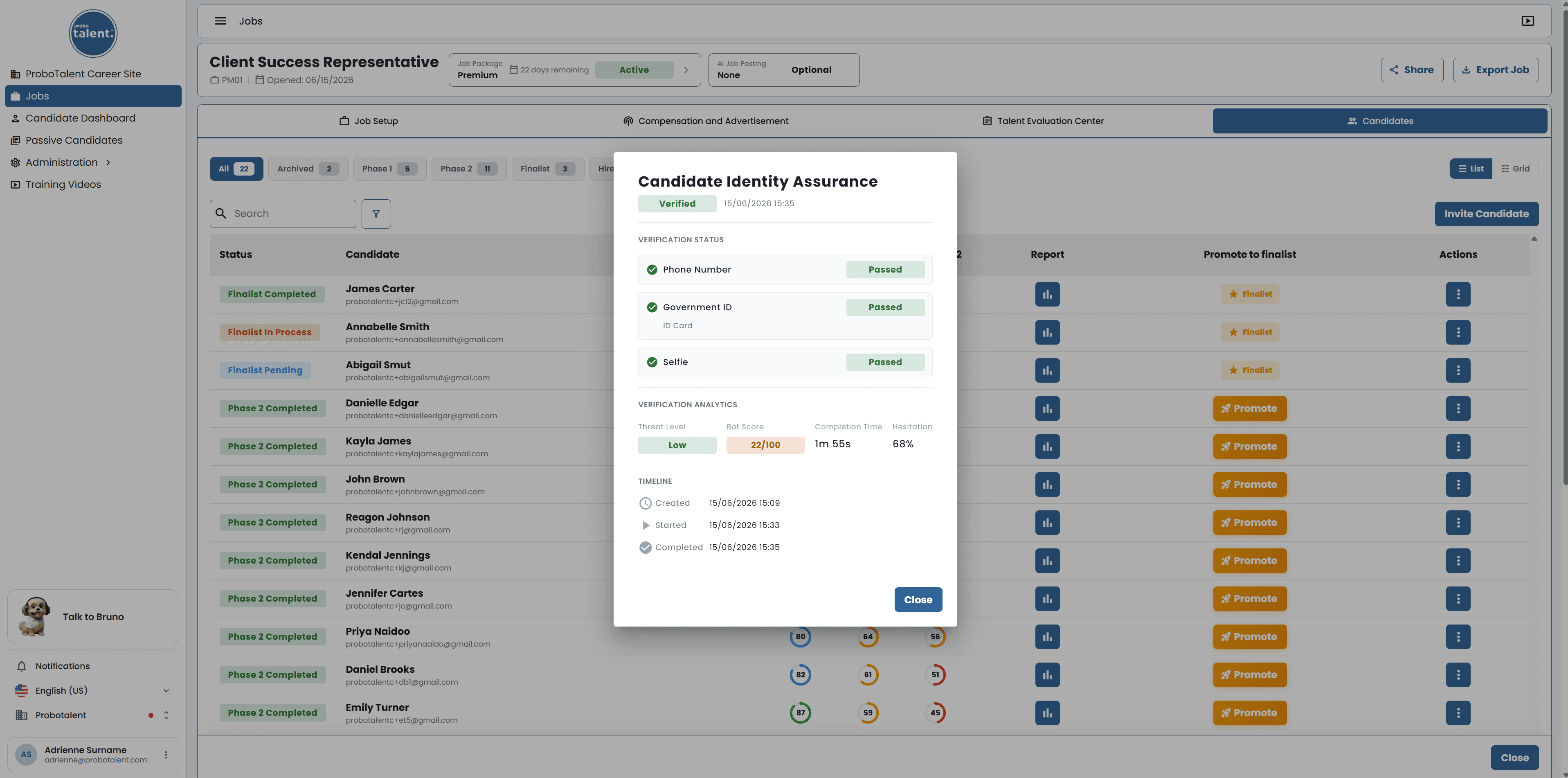Screen dimensions: 1568x778
Task: Click the 22/100 bot score badge
Action: [x=765, y=445]
